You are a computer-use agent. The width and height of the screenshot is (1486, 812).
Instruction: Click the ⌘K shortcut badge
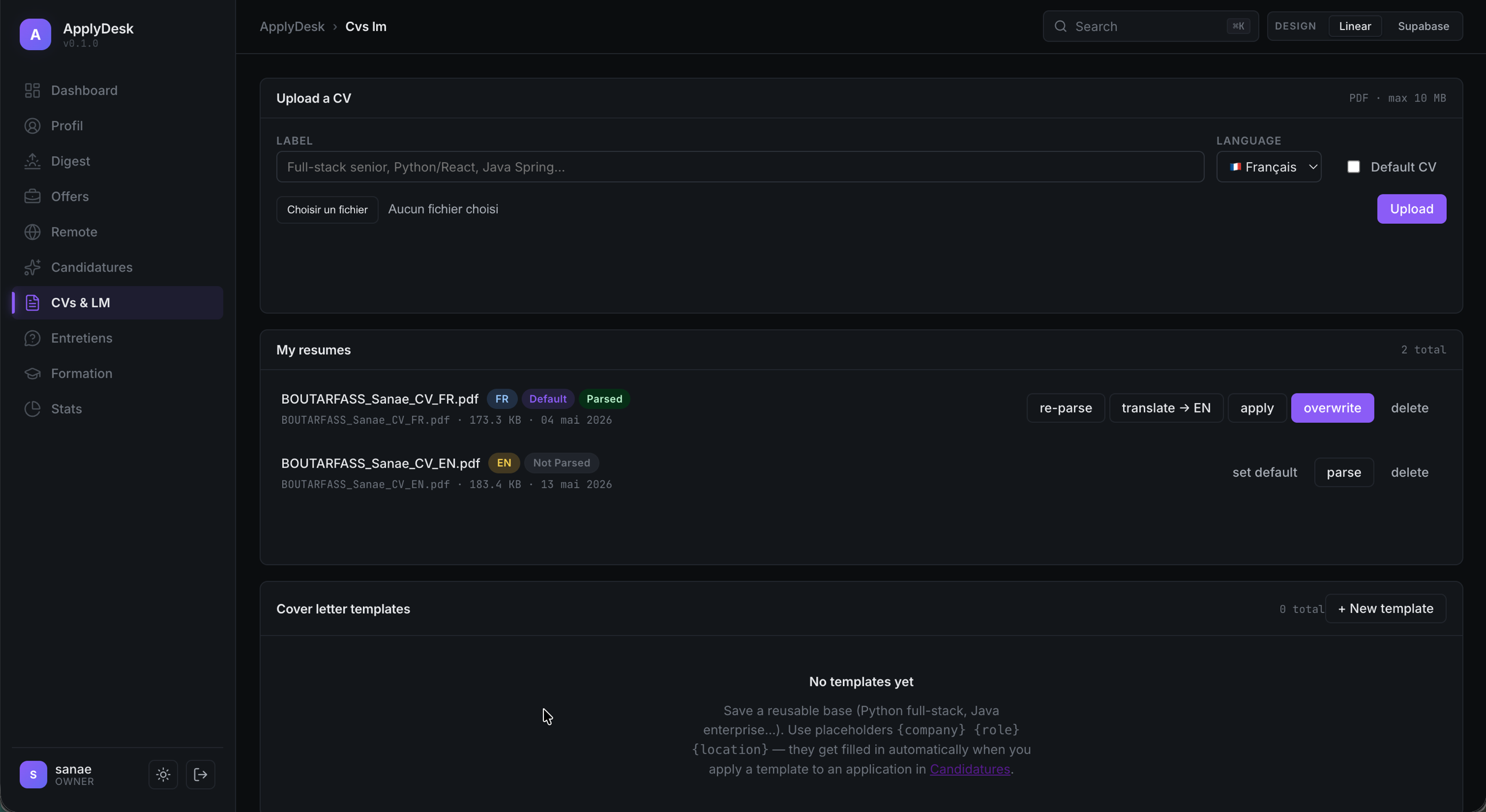(1238, 27)
